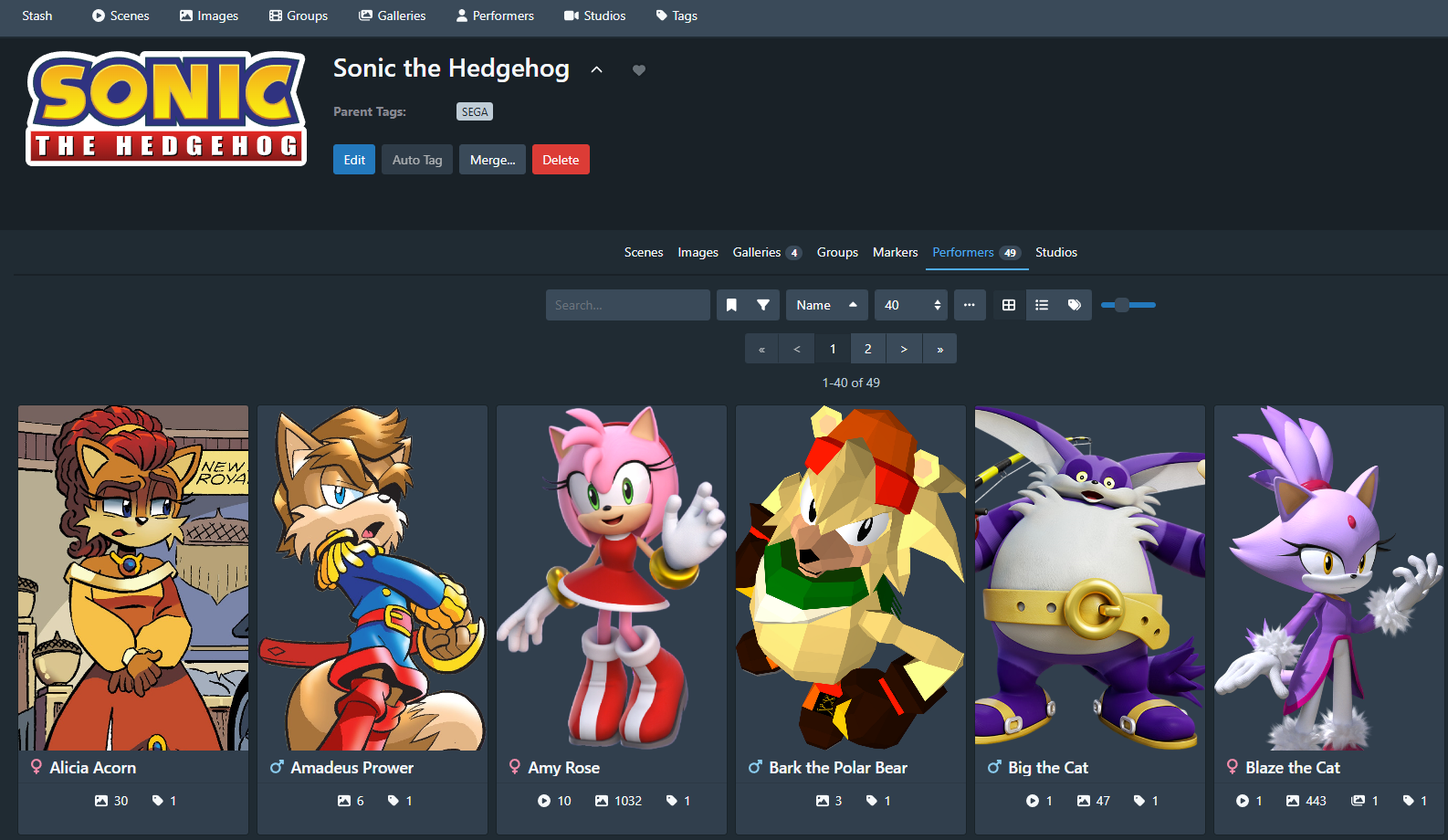Open Amy Rose's 10 scenes play icon
This screenshot has width=1448, height=840.
coord(554,801)
